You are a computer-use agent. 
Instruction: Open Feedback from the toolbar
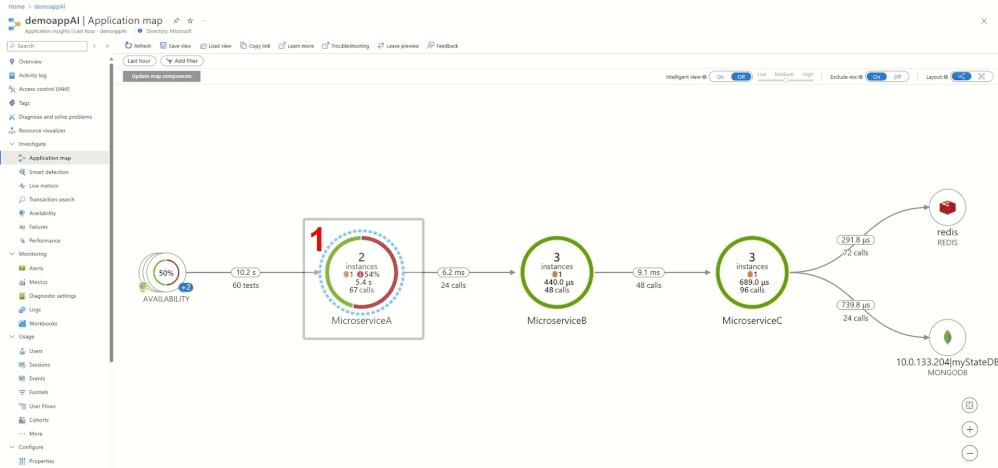[443, 46]
